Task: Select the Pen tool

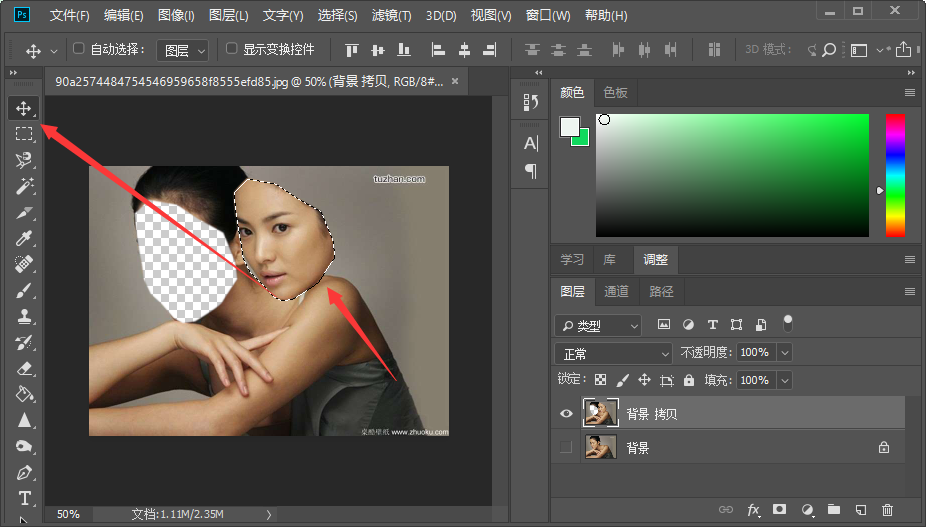Action: coord(24,472)
